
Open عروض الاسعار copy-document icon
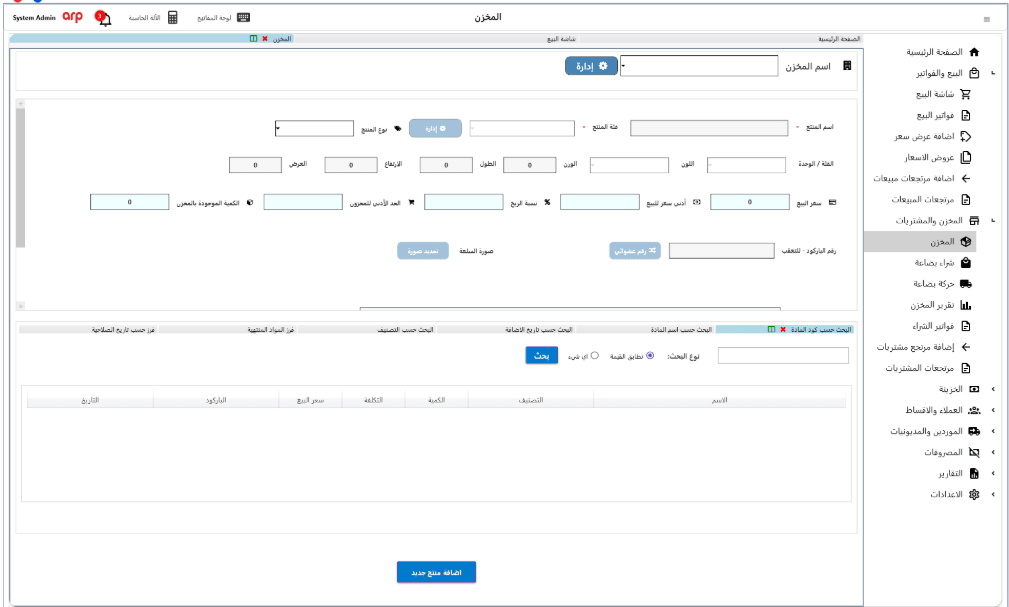click(x=965, y=158)
